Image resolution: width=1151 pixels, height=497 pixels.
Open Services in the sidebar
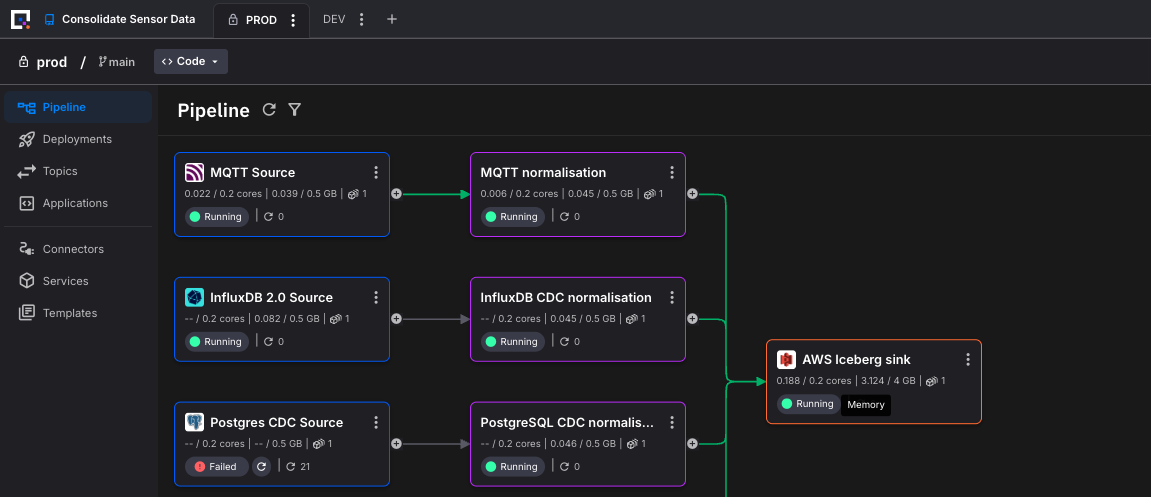coord(78,281)
